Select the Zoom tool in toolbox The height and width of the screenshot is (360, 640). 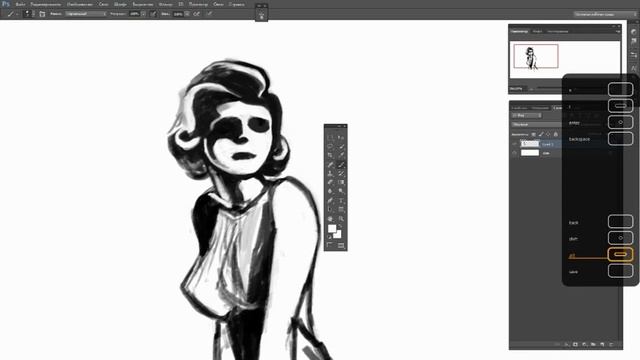pyautogui.click(x=341, y=219)
